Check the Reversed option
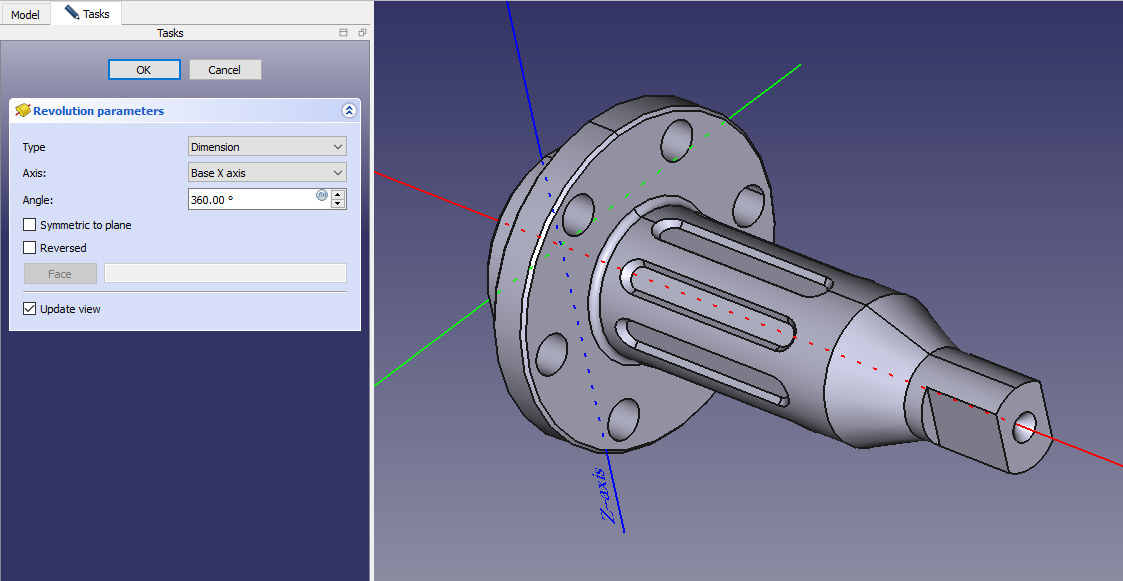The width and height of the screenshot is (1123, 581). [30, 248]
